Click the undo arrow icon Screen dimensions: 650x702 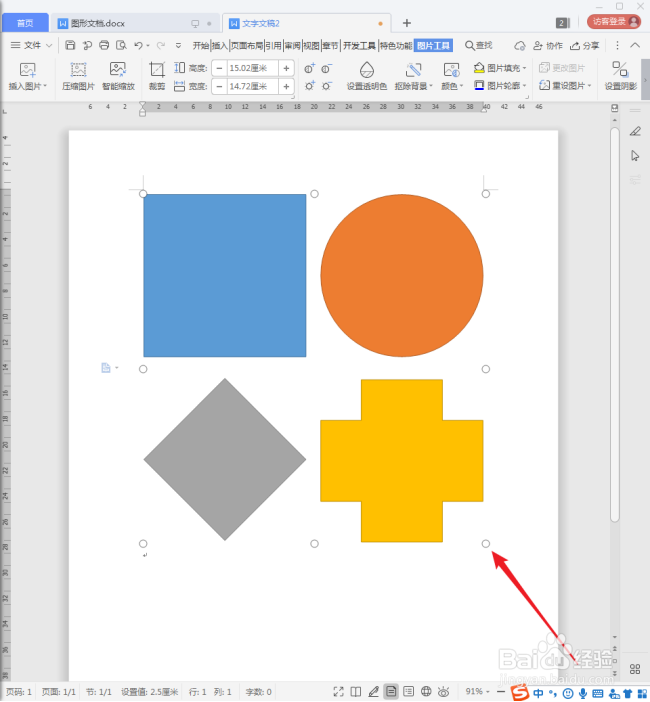138,45
